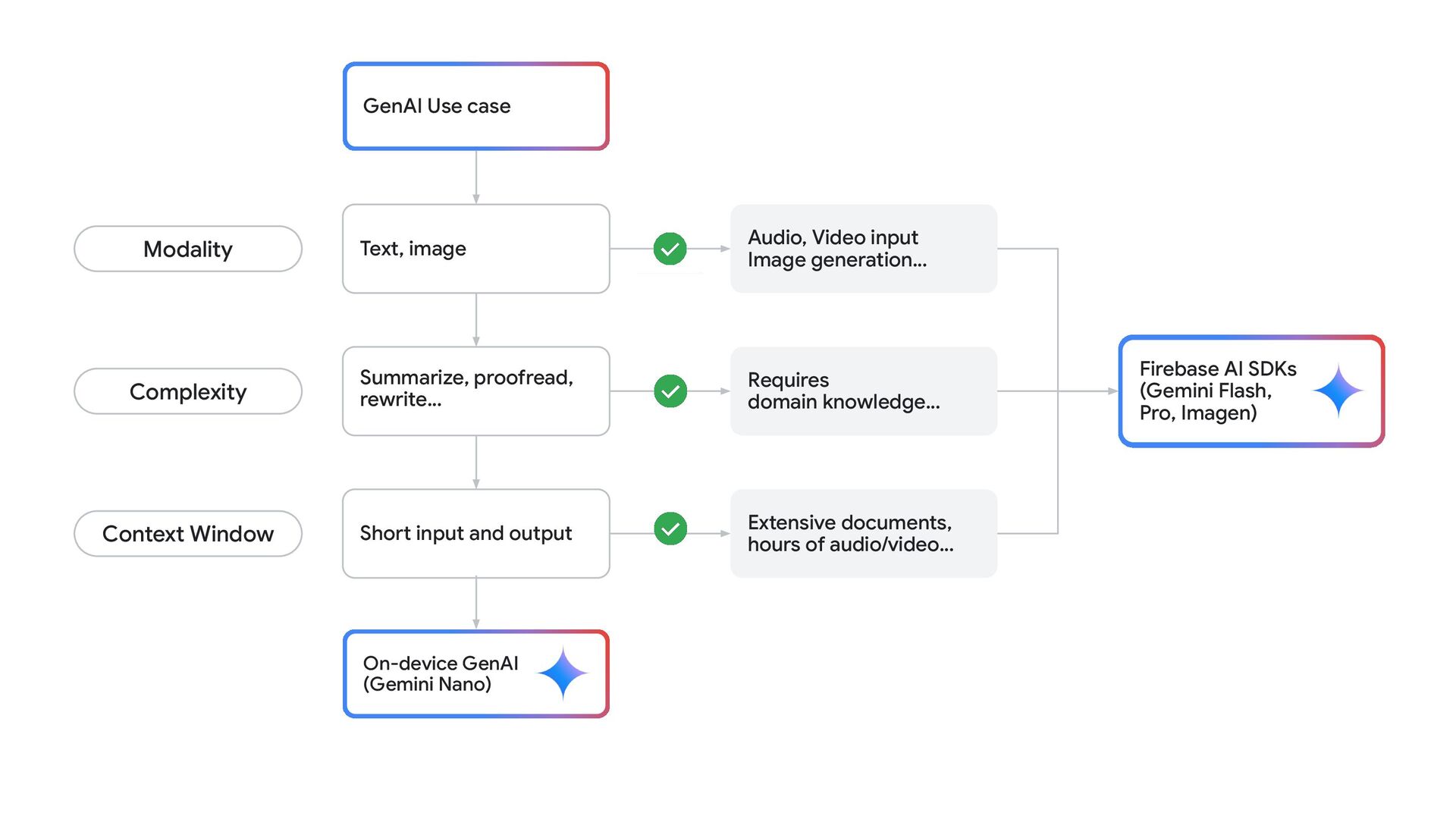Click the Gemini sparkle icon in Firebase box

[x=1338, y=391]
